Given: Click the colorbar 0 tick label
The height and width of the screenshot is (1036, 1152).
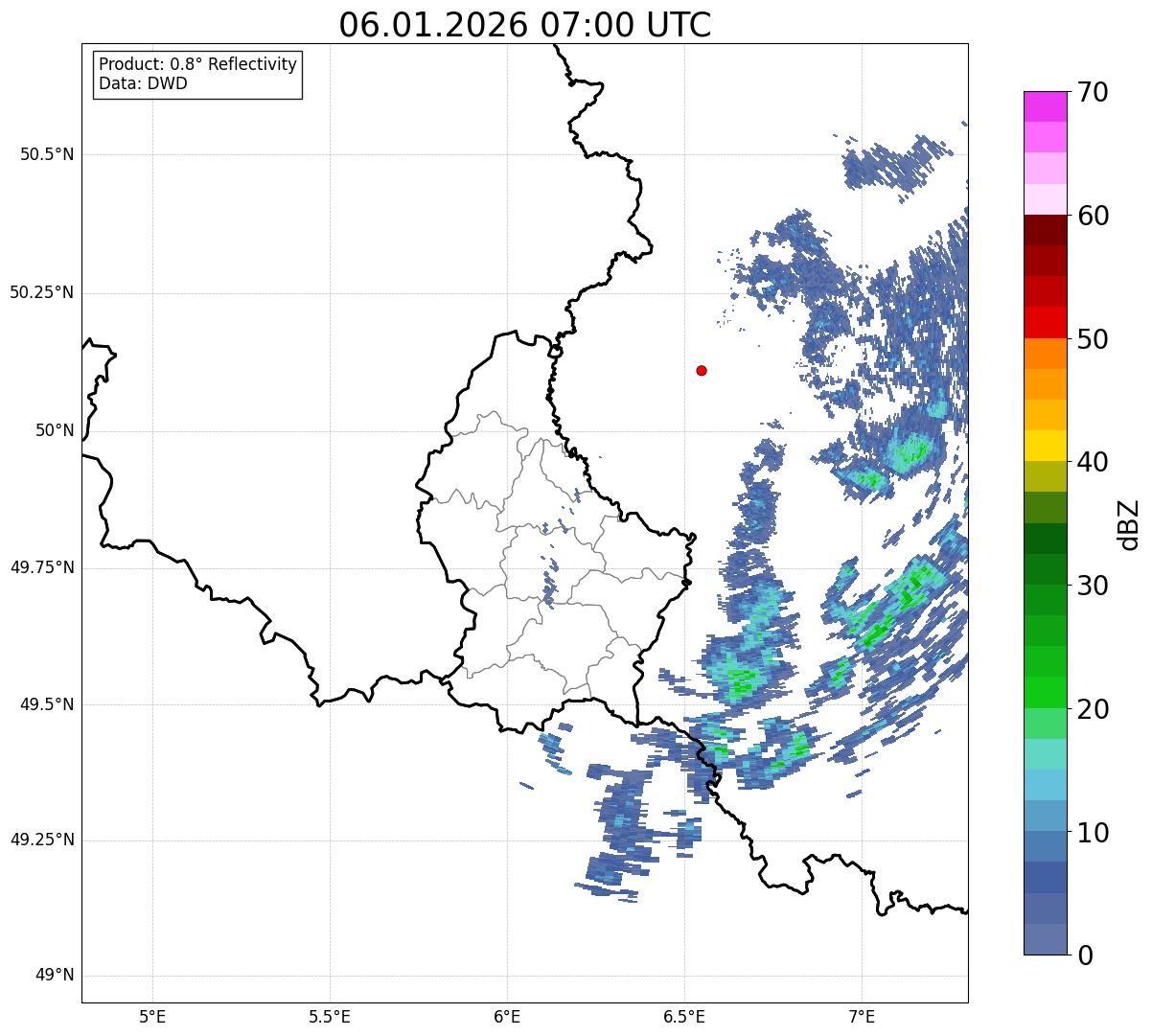Looking at the screenshot, I should (1085, 955).
